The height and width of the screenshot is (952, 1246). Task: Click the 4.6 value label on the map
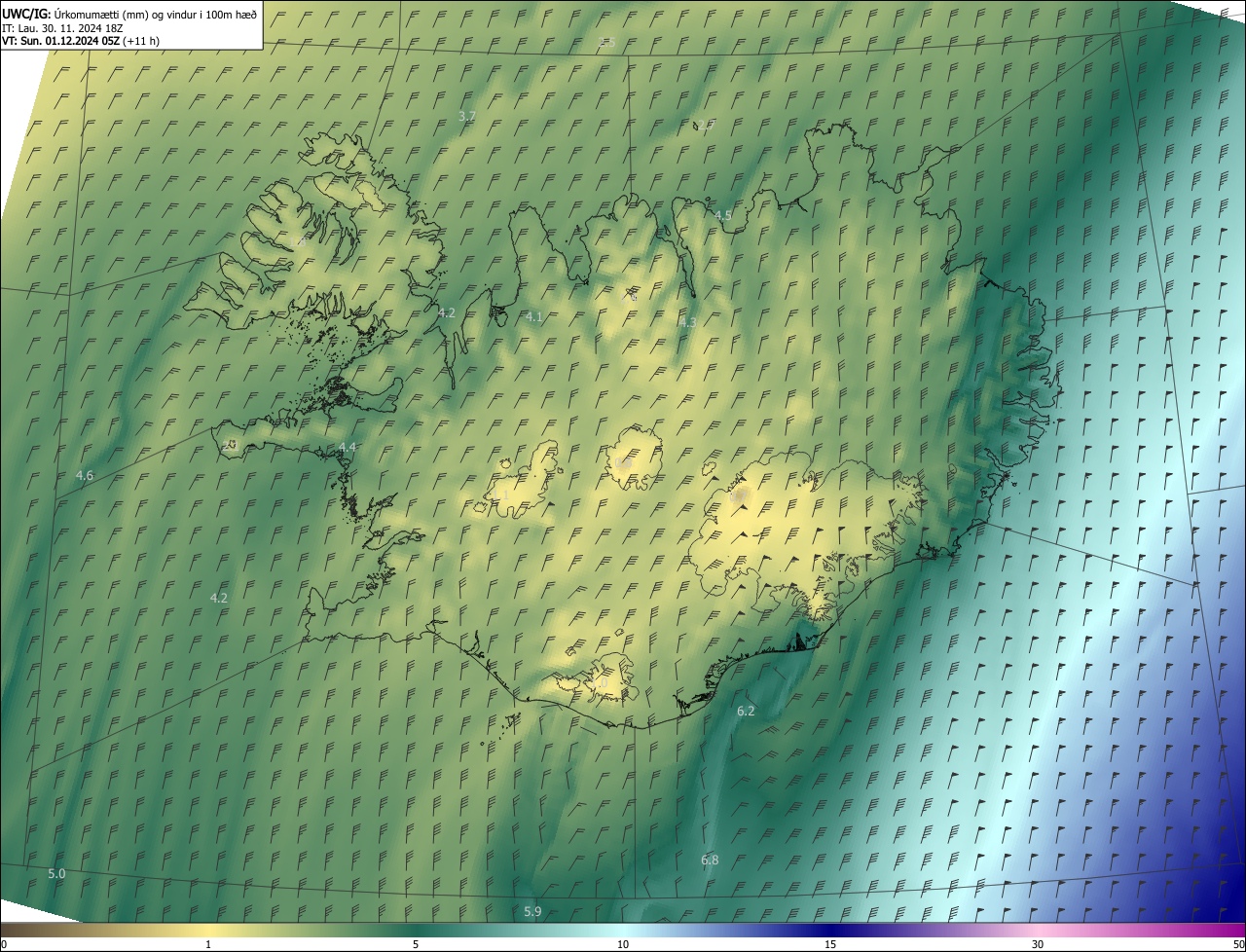click(85, 475)
